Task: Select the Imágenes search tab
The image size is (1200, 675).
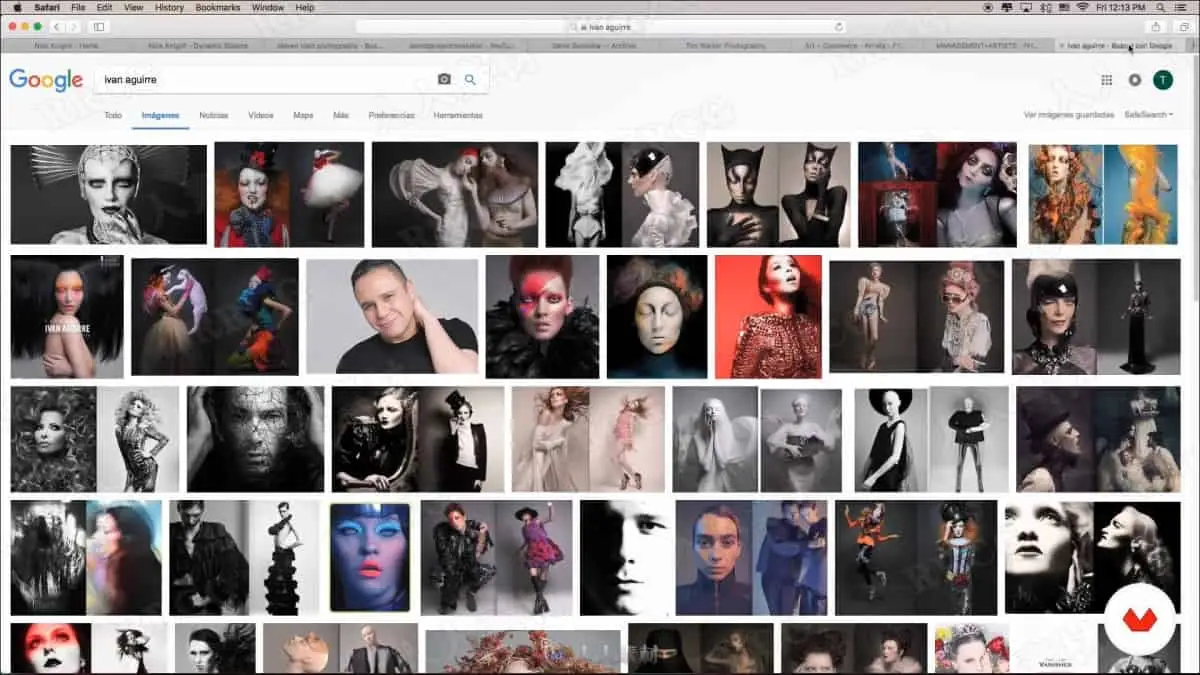Action: point(160,115)
